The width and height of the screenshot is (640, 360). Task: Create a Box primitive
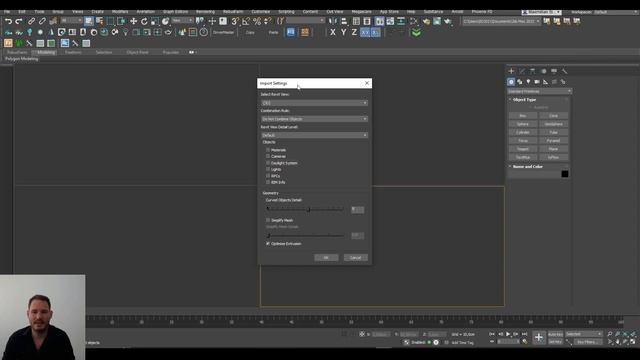click(x=523, y=116)
